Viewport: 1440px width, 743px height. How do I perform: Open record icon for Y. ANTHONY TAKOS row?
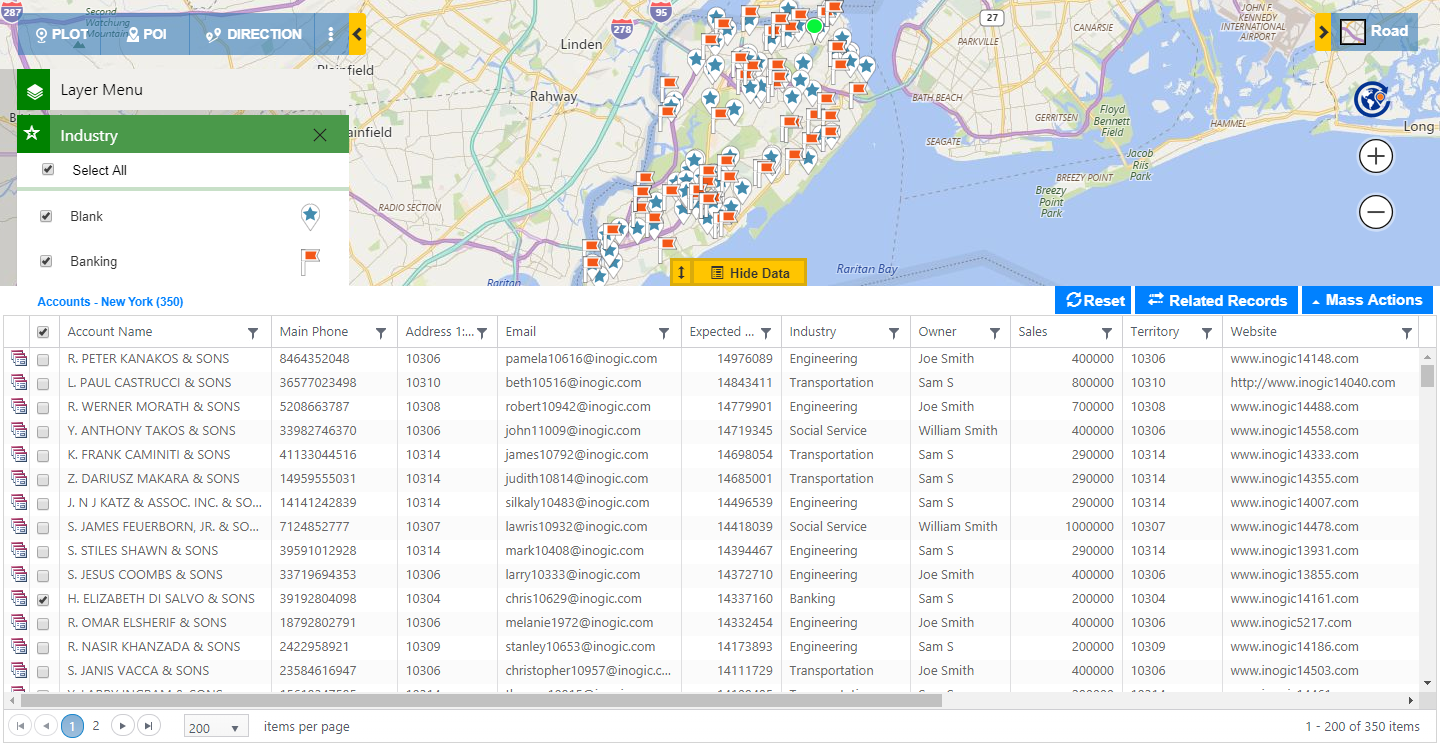[19, 430]
